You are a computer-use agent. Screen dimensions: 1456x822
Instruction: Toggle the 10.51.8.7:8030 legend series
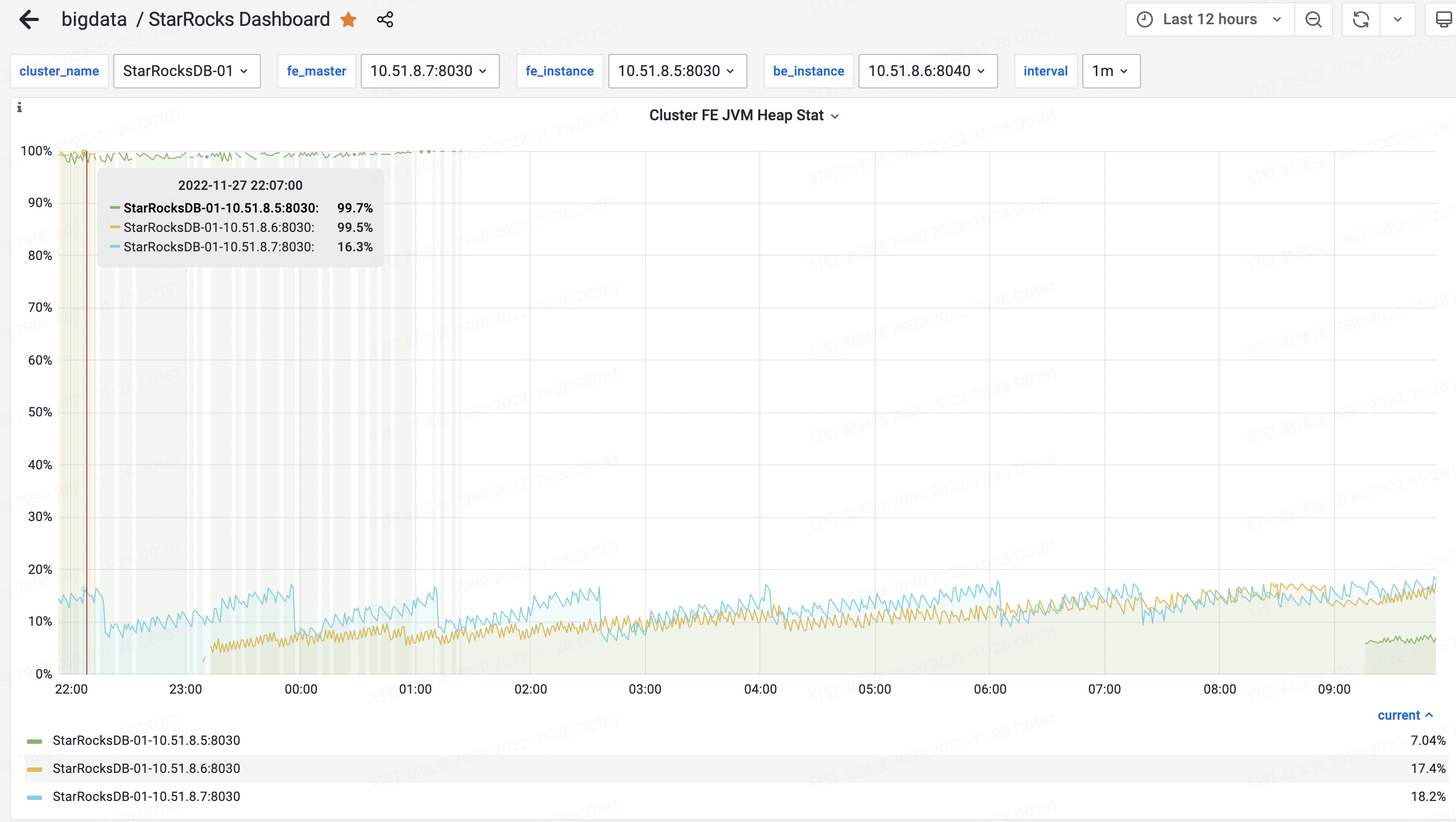tap(146, 797)
